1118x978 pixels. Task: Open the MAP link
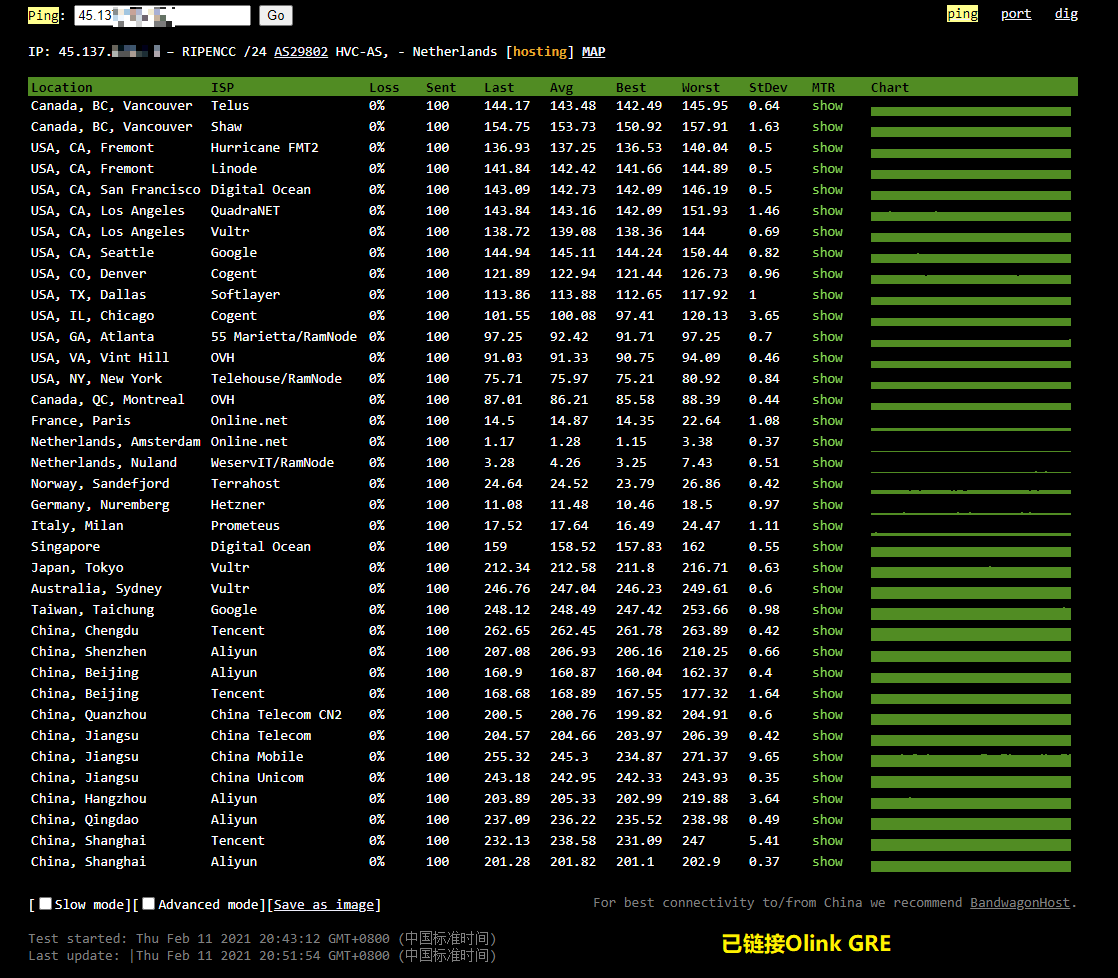593,51
